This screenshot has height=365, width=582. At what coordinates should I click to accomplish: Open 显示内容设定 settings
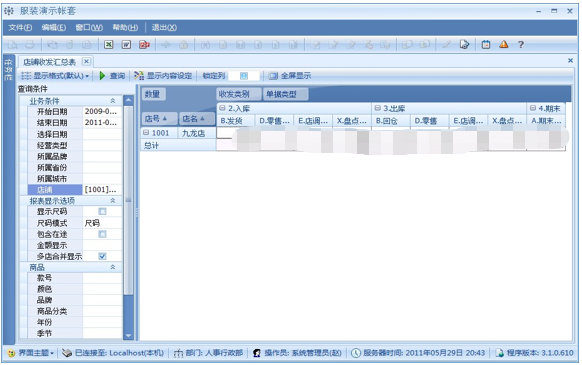[163, 76]
